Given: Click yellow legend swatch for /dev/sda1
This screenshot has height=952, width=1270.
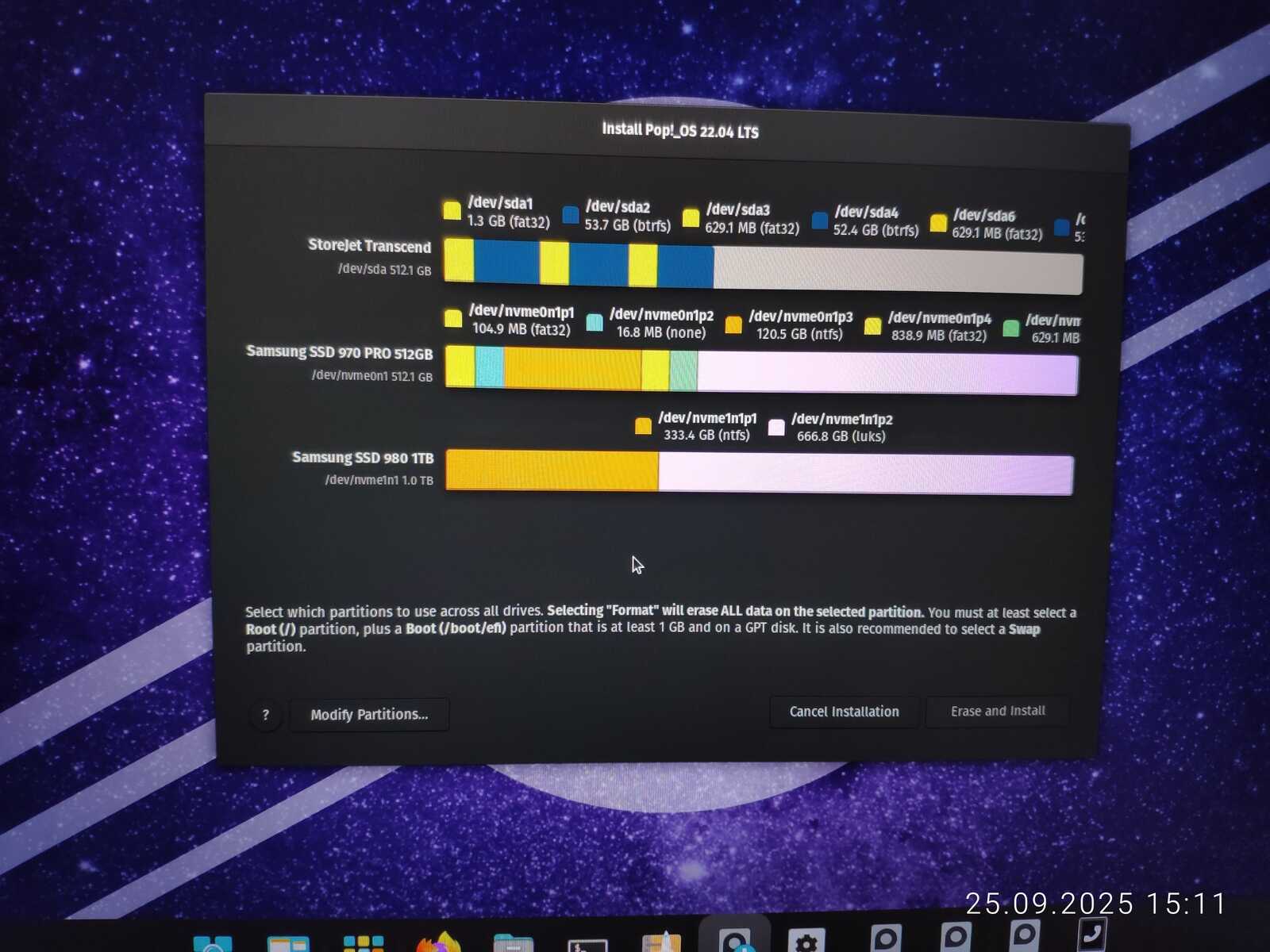Looking at the screenshot, I should click(452, 210).
